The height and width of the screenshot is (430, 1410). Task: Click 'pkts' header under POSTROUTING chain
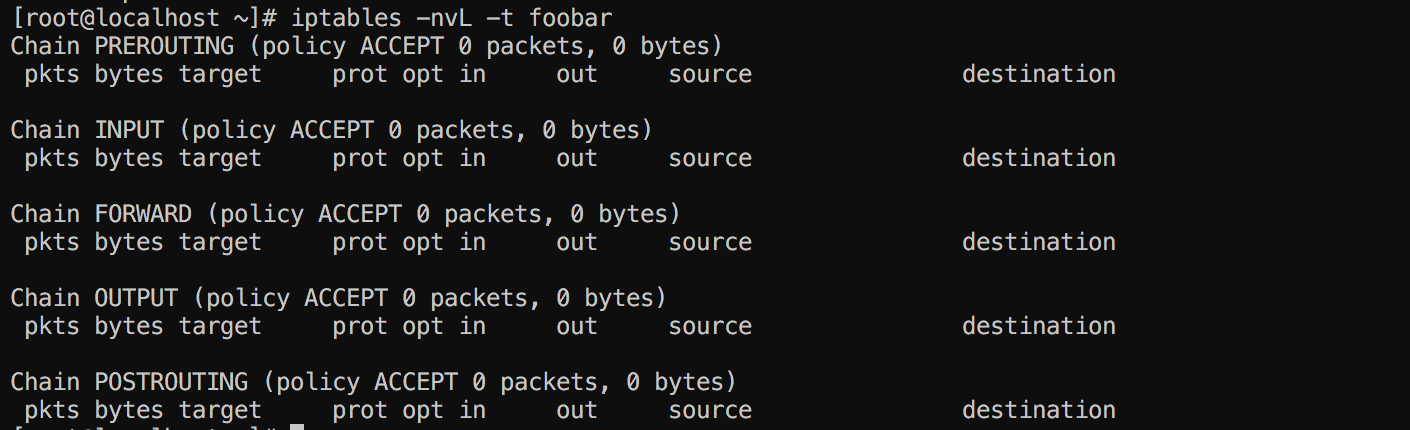[x=52, y=410]
